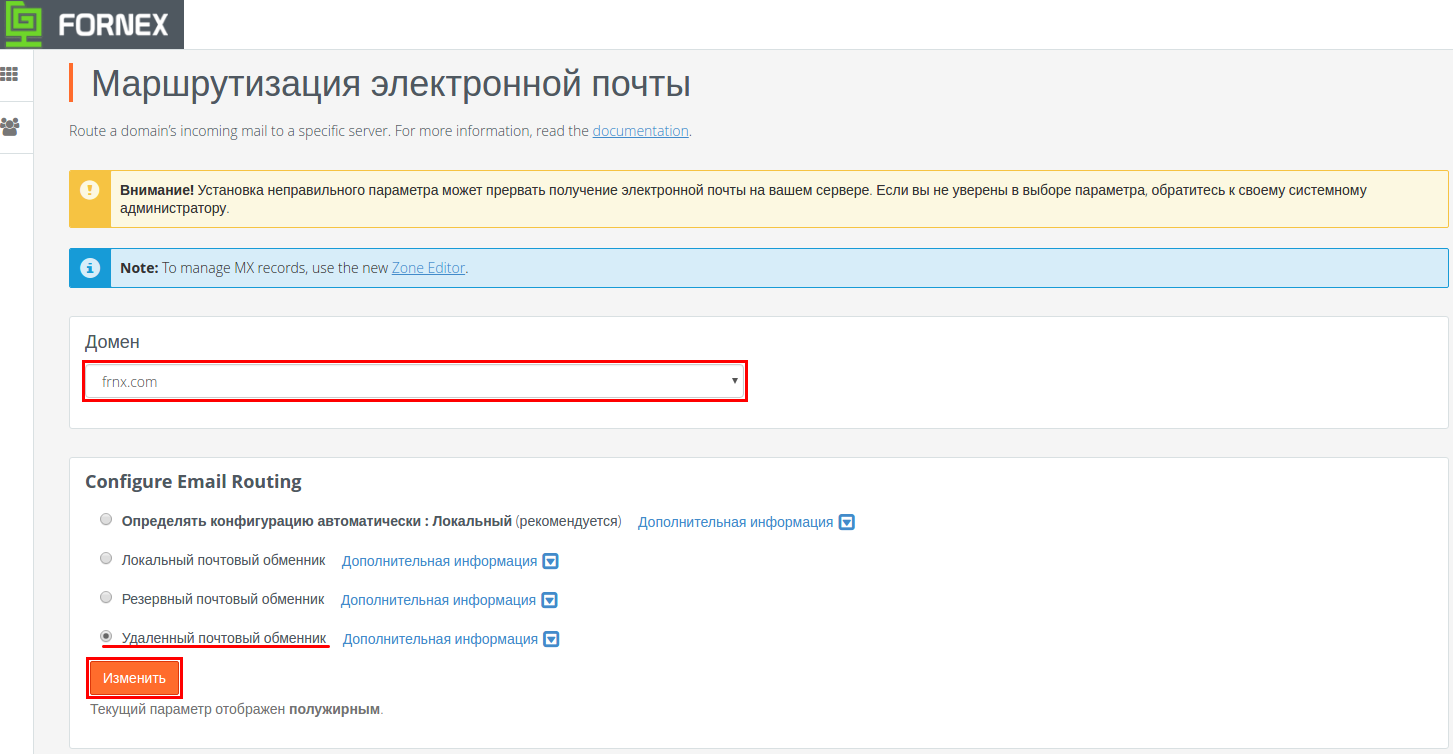1453x754 pixels.
Task: Click the Внимание! warning text
Action: tap(157, 189)
